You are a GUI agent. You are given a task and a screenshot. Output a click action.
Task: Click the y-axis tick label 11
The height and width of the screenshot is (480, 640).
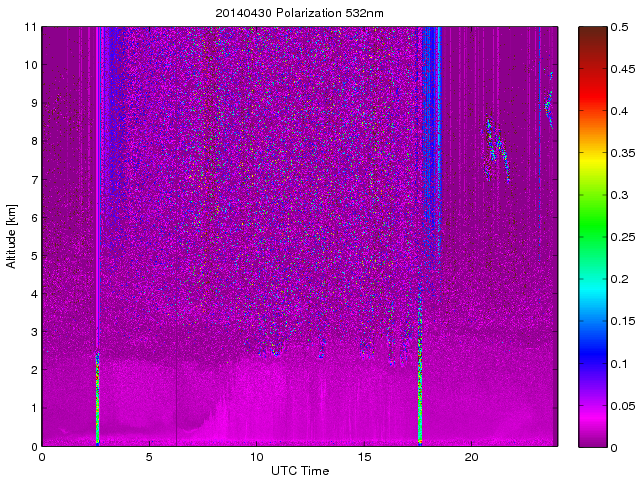(30, 27)
